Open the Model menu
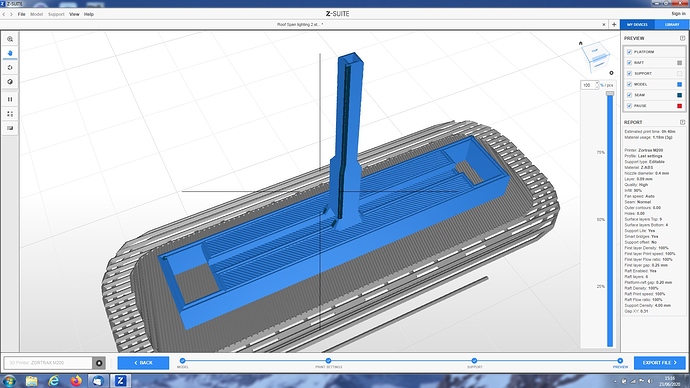 37,15
